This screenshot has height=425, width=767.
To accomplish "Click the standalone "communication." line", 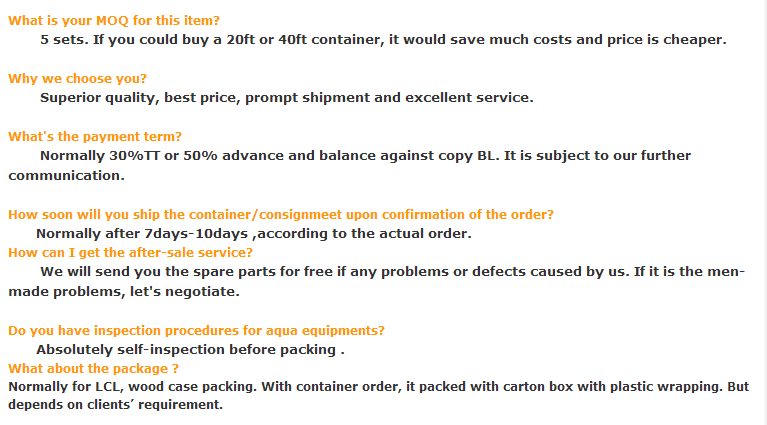I will point(67,175).
